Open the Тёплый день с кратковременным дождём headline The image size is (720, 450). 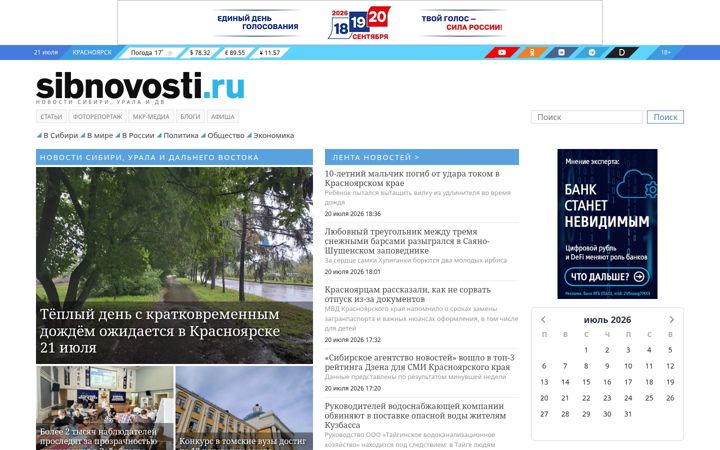[160, 331]
